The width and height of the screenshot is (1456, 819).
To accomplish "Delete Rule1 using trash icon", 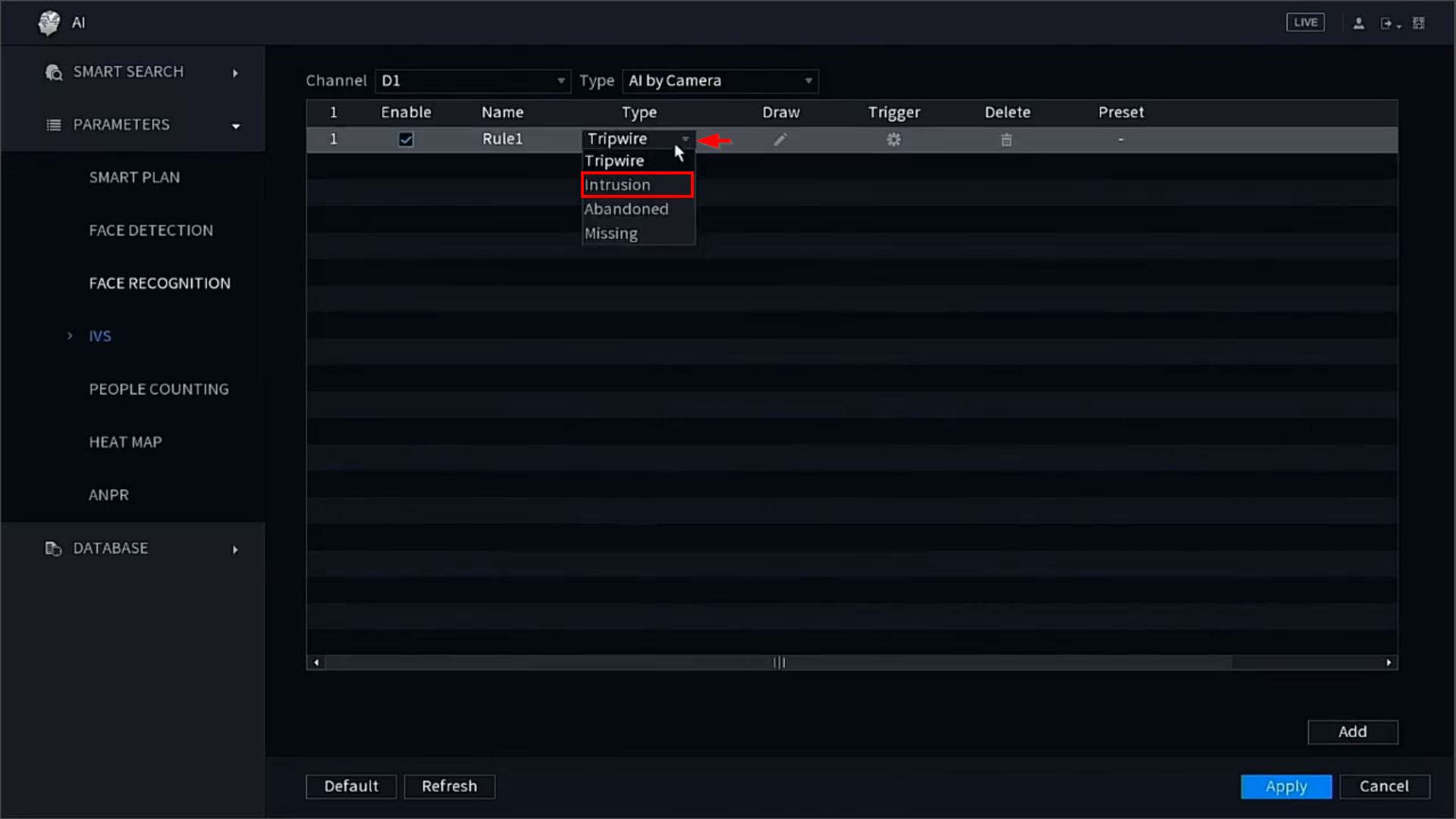I will pyautogui.click(x=1006, y=140).
